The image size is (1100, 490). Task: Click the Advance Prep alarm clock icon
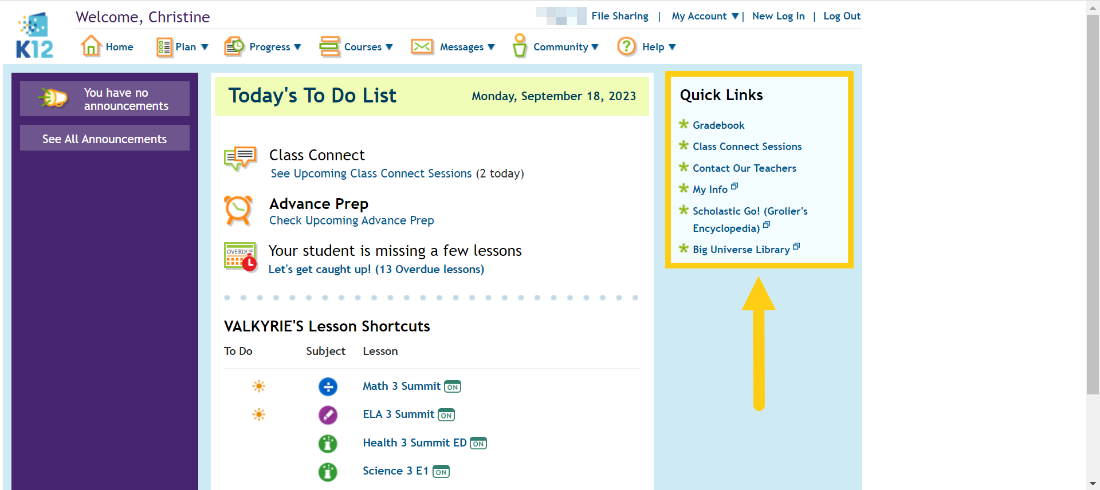point(239,210)
